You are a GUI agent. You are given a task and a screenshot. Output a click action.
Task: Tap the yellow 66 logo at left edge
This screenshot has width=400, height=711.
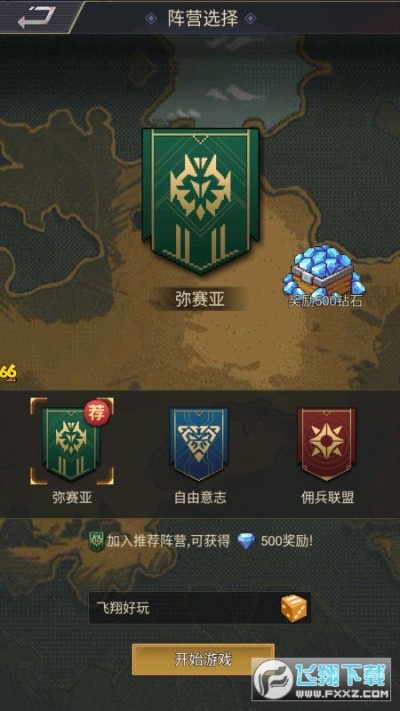point(8,372)
